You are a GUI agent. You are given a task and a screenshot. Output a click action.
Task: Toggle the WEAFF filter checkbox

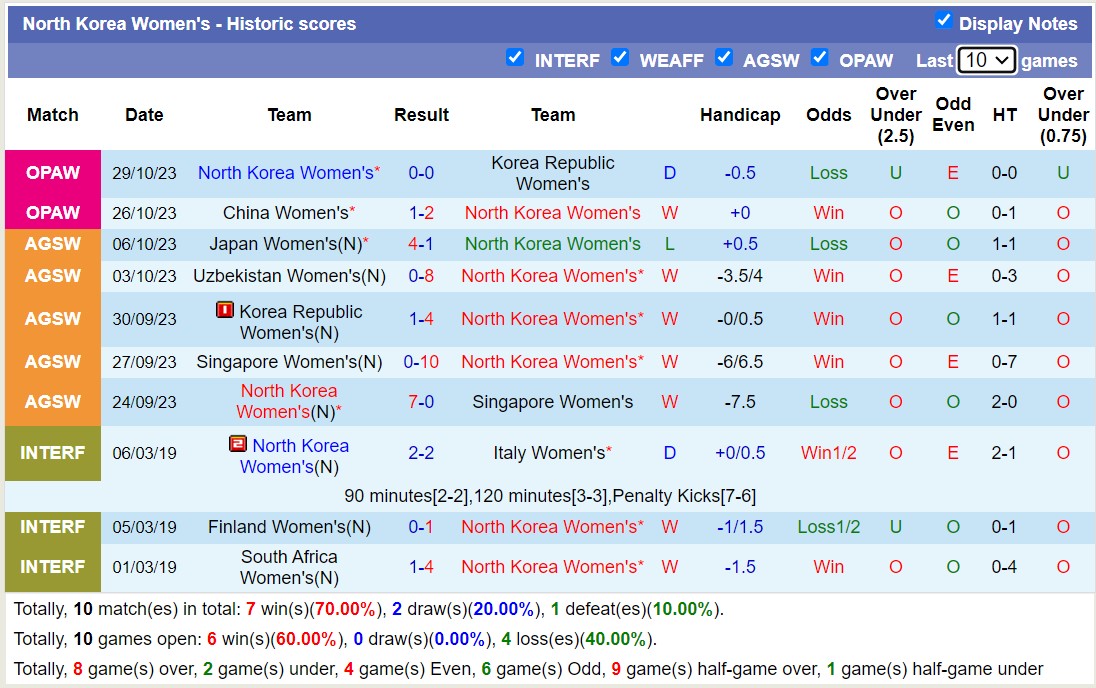[620, 58]
